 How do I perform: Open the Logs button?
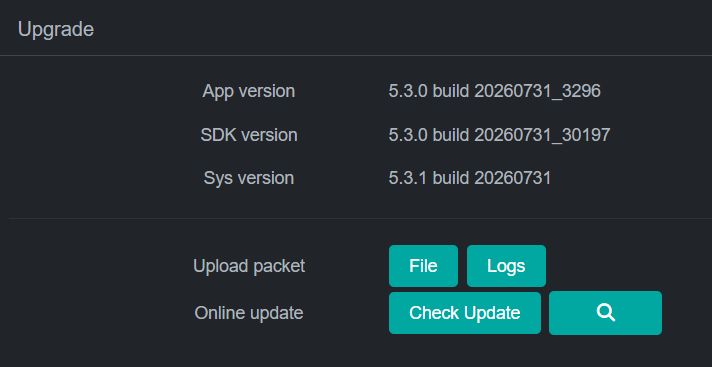coord(506,266)
